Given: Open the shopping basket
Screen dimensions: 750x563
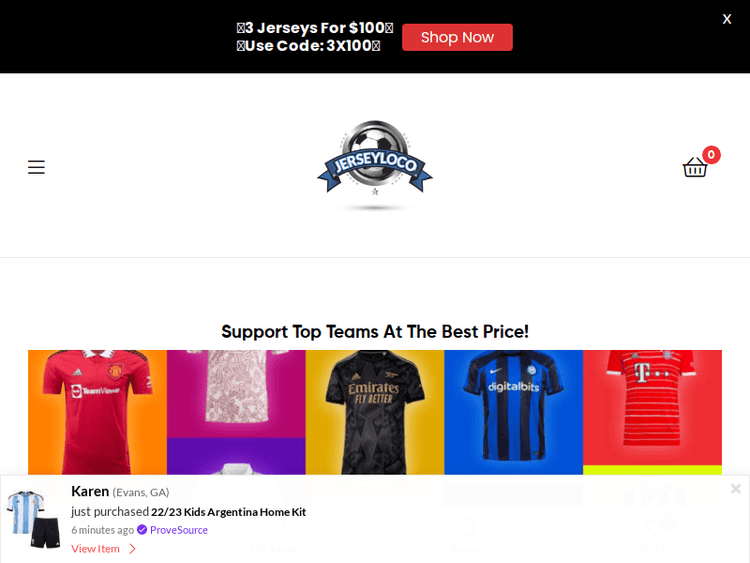Looking at the screenshot, I should point(695,167).
